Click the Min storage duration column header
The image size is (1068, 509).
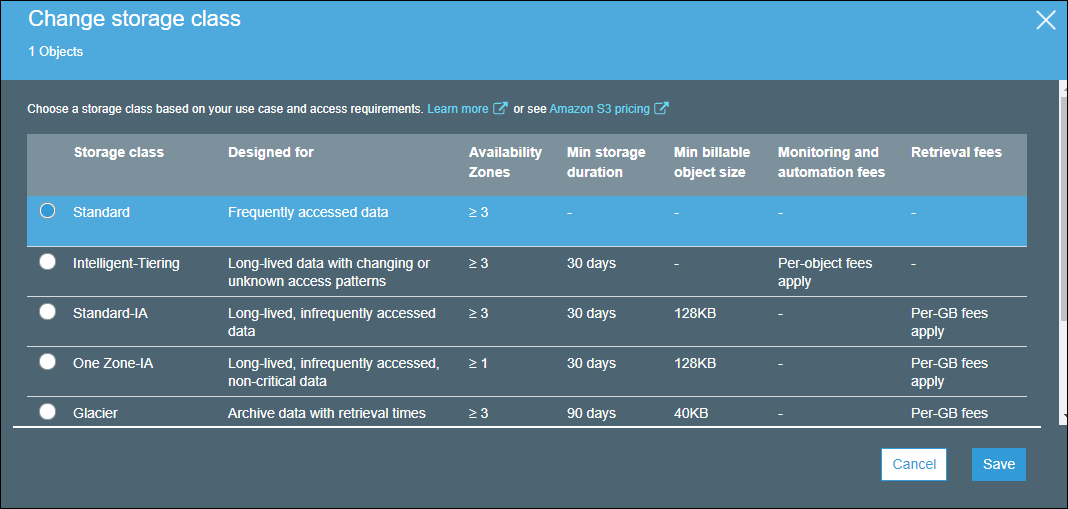pos(606,162)
